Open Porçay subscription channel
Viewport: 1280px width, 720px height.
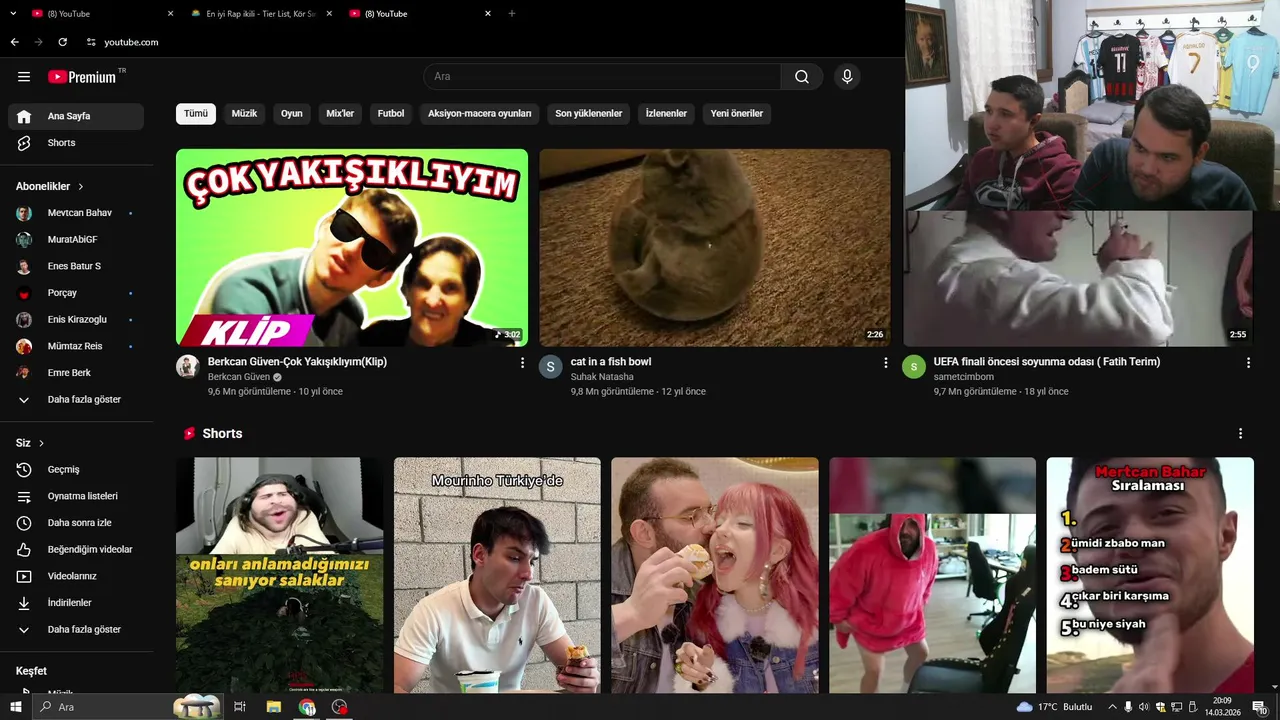pyautogui.click(x=76, y=293)
